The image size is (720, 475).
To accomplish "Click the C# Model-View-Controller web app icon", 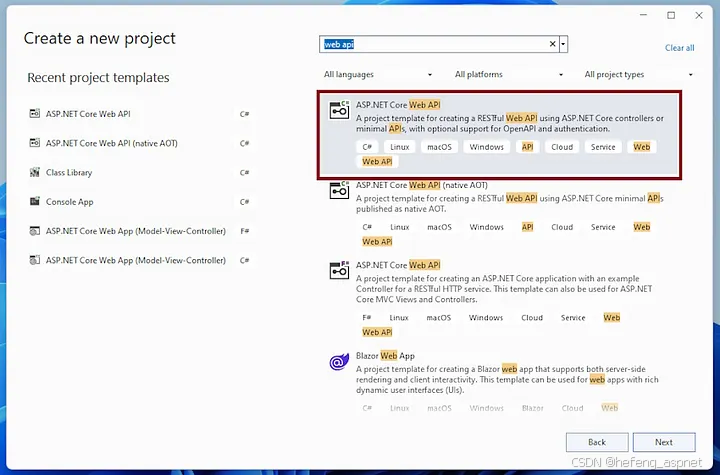I will 34,260.
